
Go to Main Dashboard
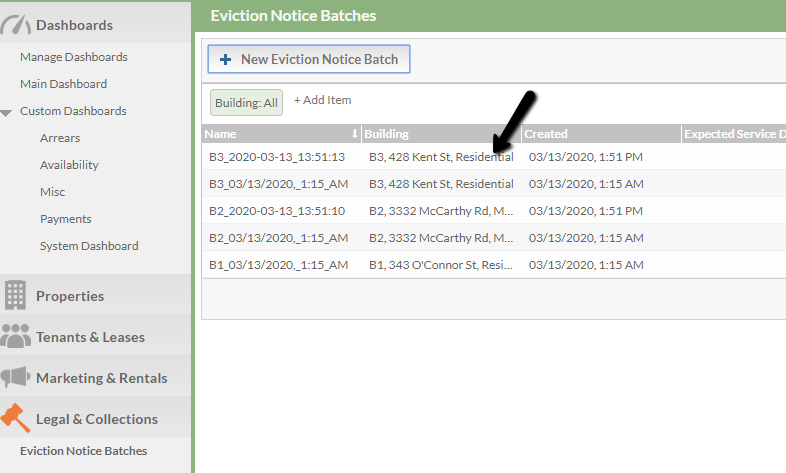click(x=63, y=84)
